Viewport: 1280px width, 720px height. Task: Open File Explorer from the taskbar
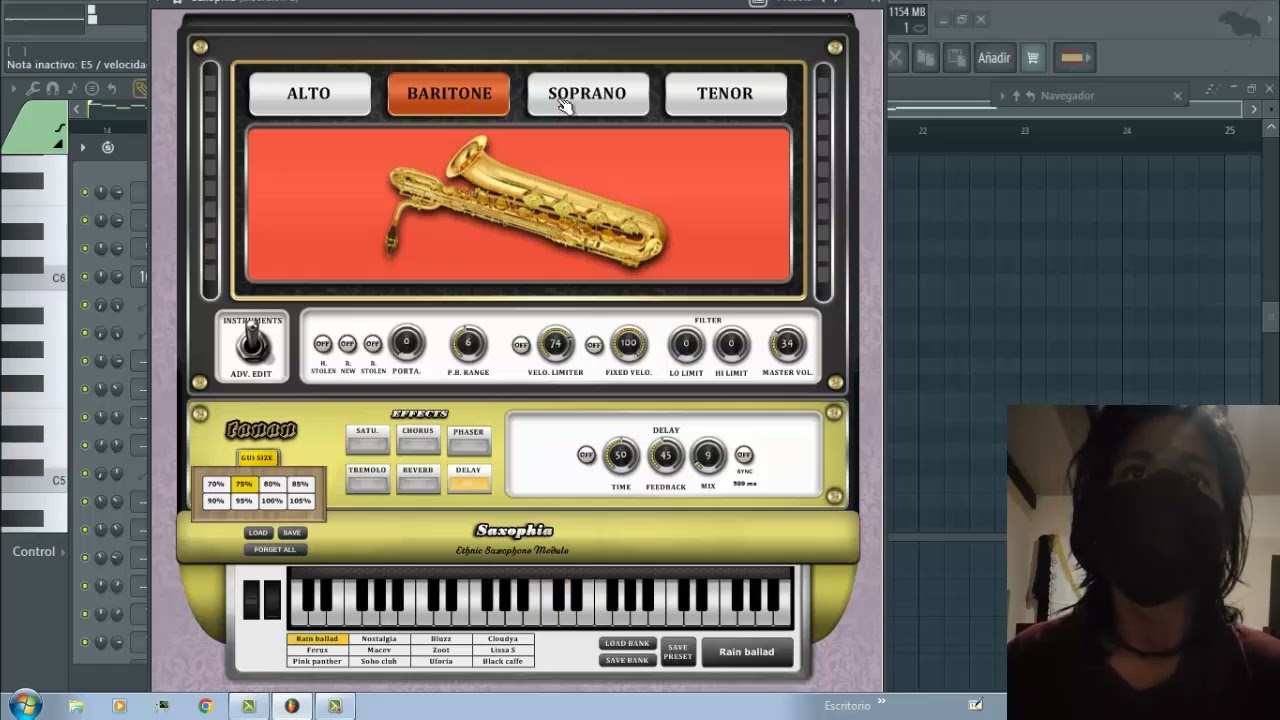pyautogui.click(x=76, y=706)
